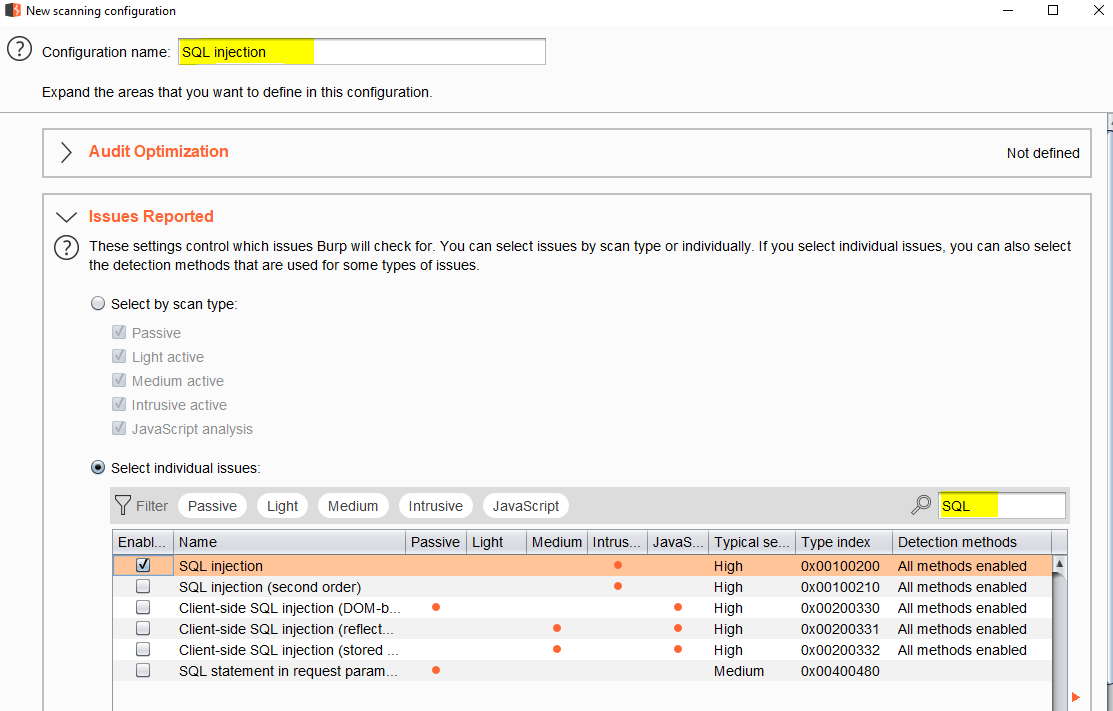The width and height of the screenshot is (1113, 711).
Task: Apply the JavaScript filter button
Action: click(526, 506)
